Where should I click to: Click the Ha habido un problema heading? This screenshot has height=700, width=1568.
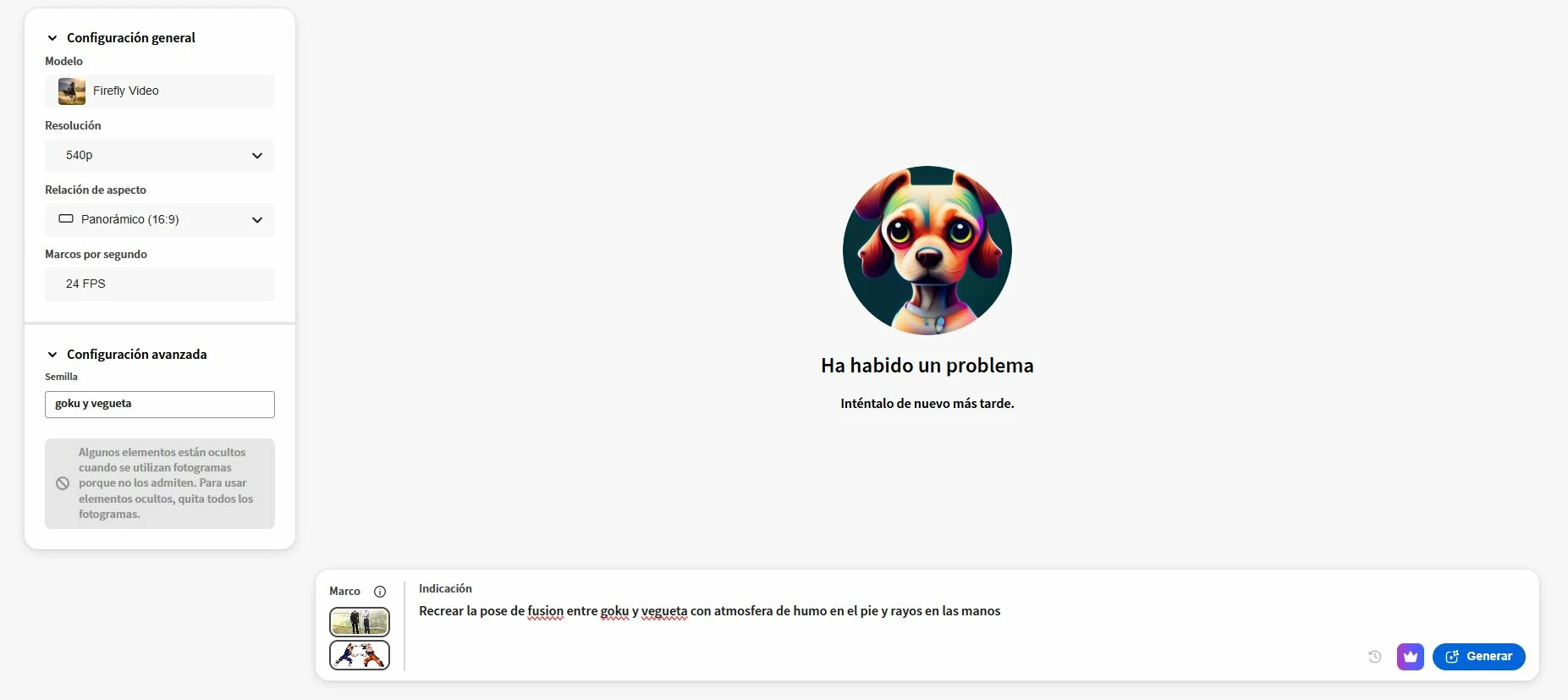(x=927, y=366)
